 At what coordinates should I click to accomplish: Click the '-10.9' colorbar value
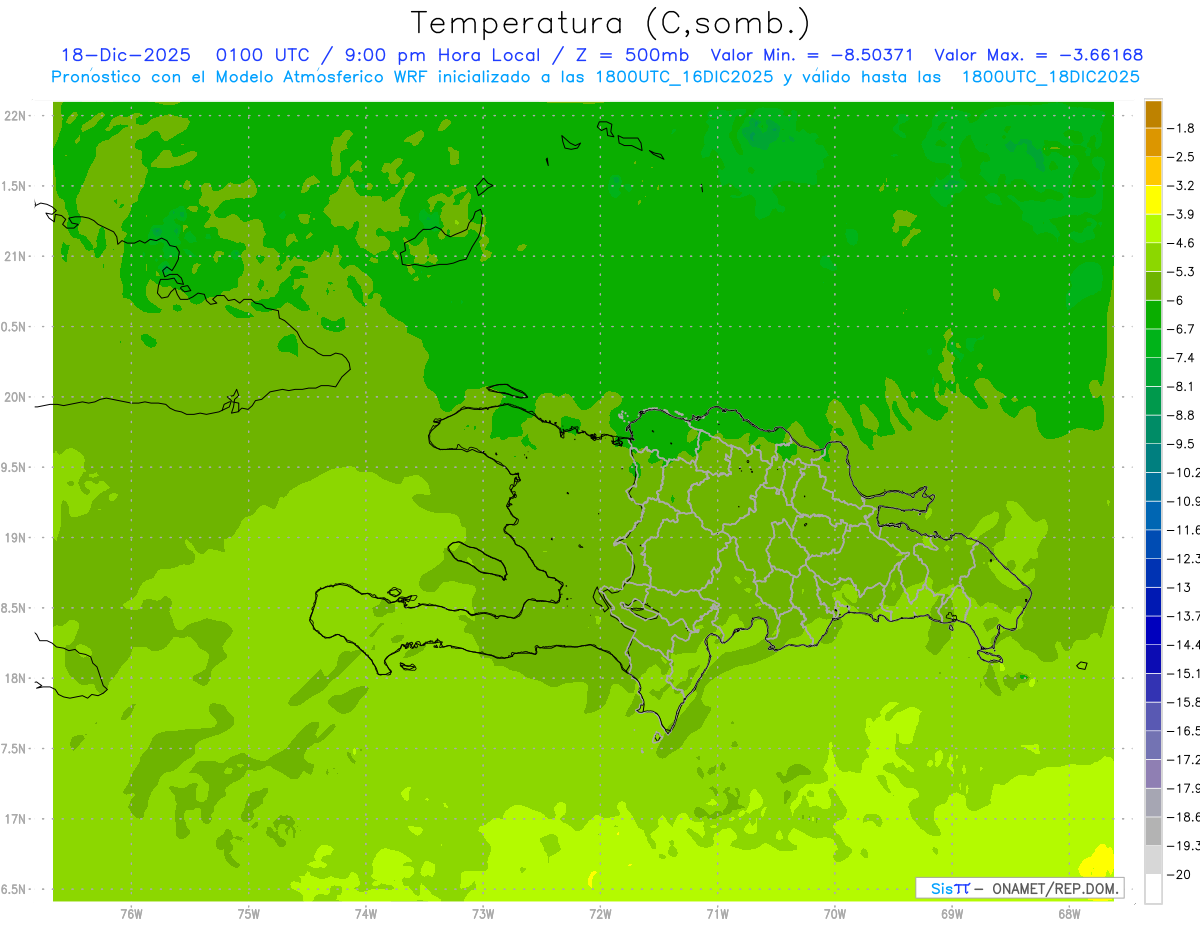pos(1184,501)
